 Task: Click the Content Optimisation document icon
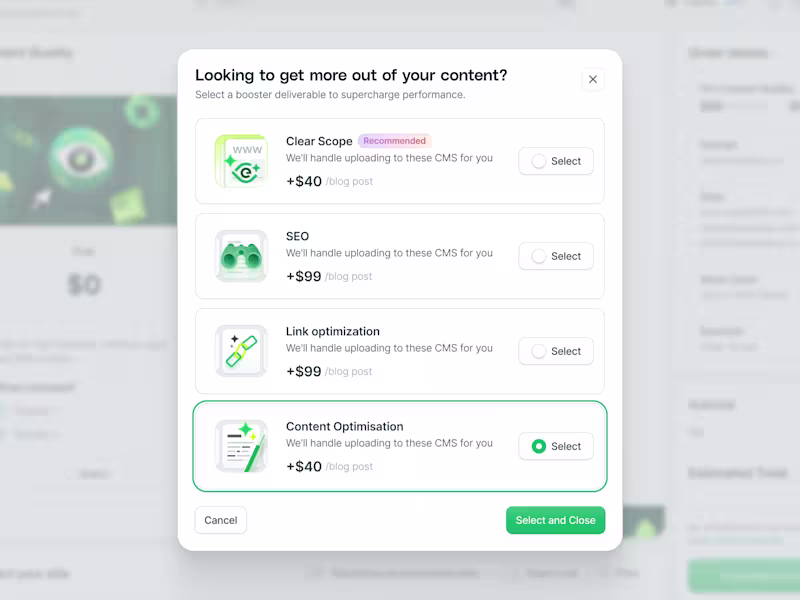(241, 446)
